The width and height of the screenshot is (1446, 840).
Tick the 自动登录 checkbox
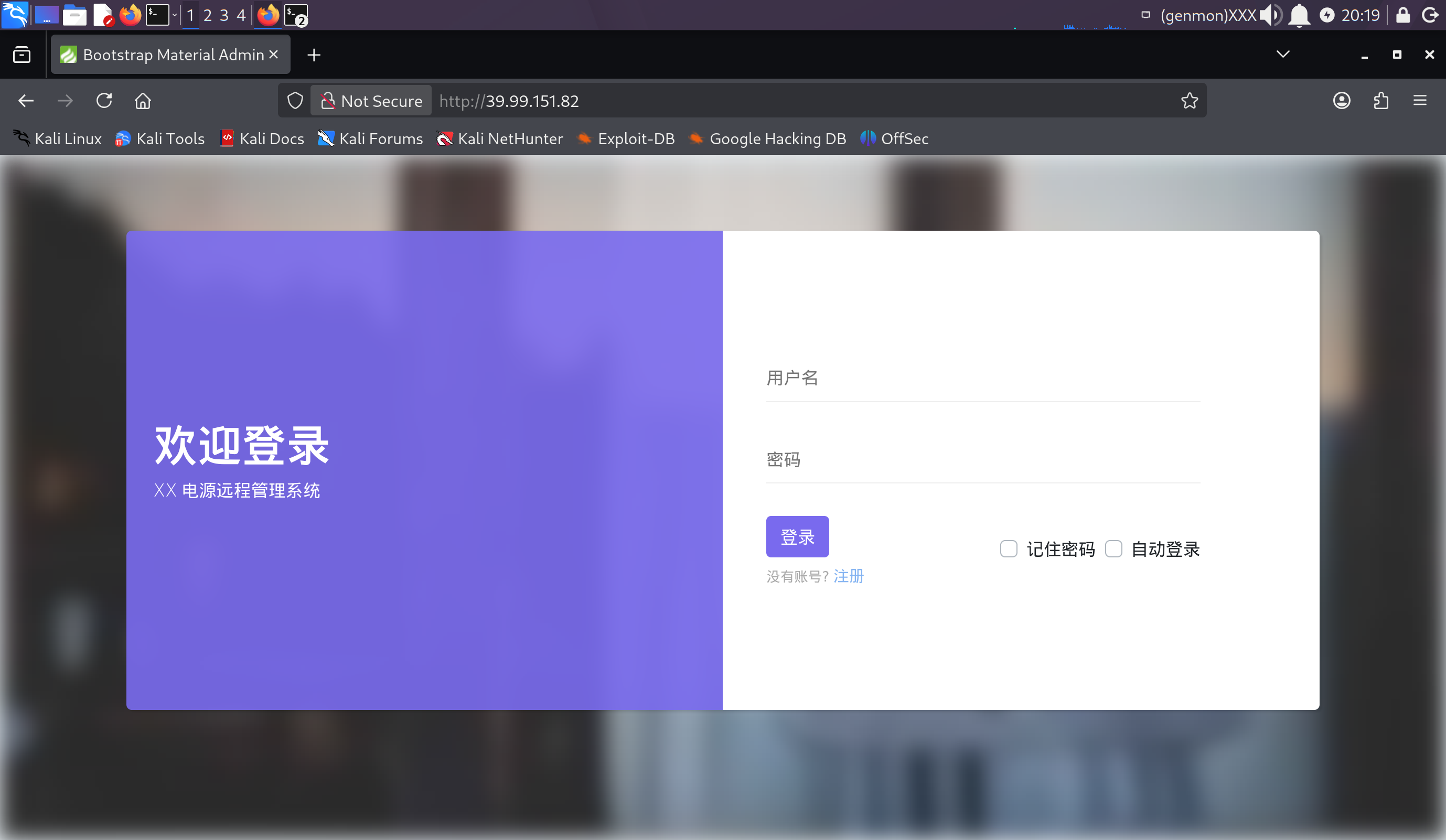pyautogui.click(x=1113, y=549)
